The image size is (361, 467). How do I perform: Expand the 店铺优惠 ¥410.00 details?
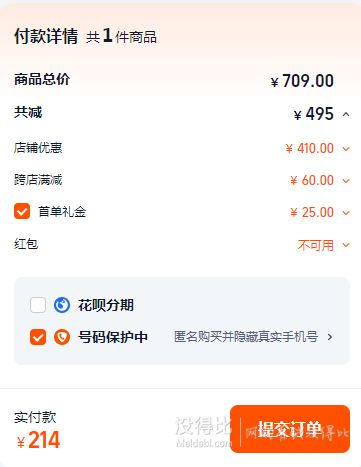coord(346,149)
